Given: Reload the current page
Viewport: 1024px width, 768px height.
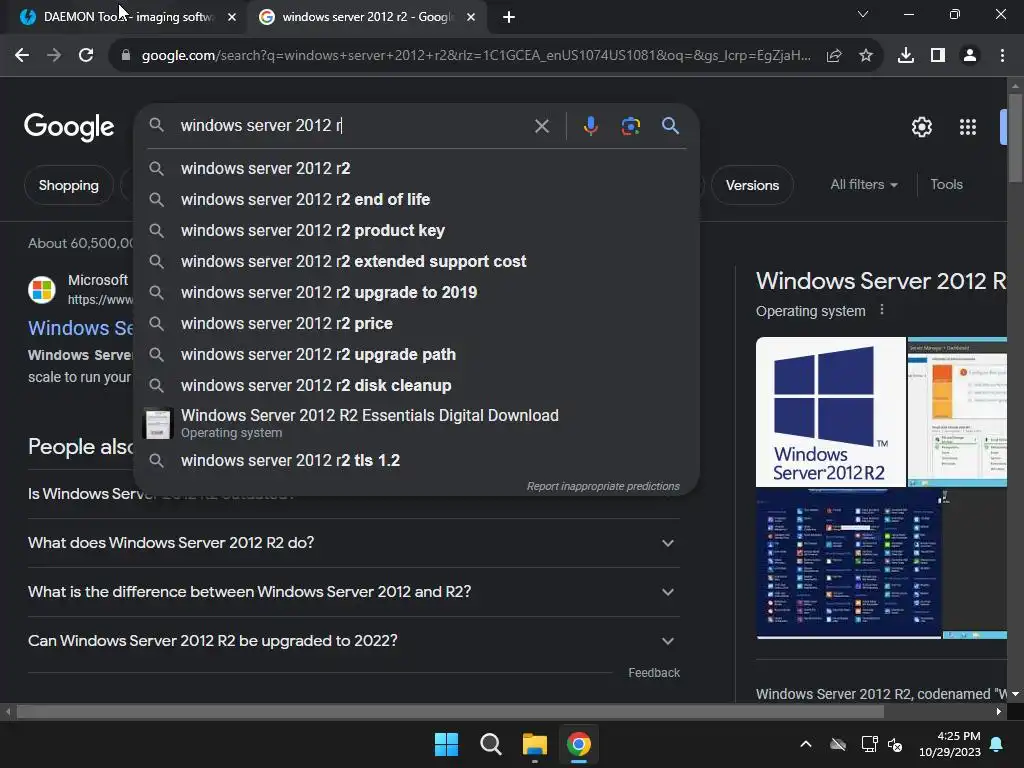Looking at the screenshot, I should (86, 56).
